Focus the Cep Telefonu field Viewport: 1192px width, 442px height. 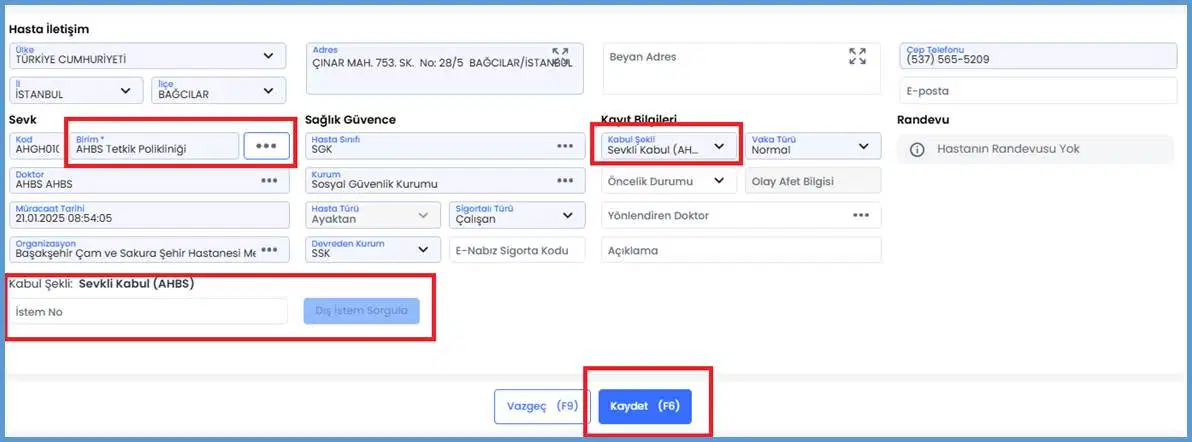point(1038,56)
